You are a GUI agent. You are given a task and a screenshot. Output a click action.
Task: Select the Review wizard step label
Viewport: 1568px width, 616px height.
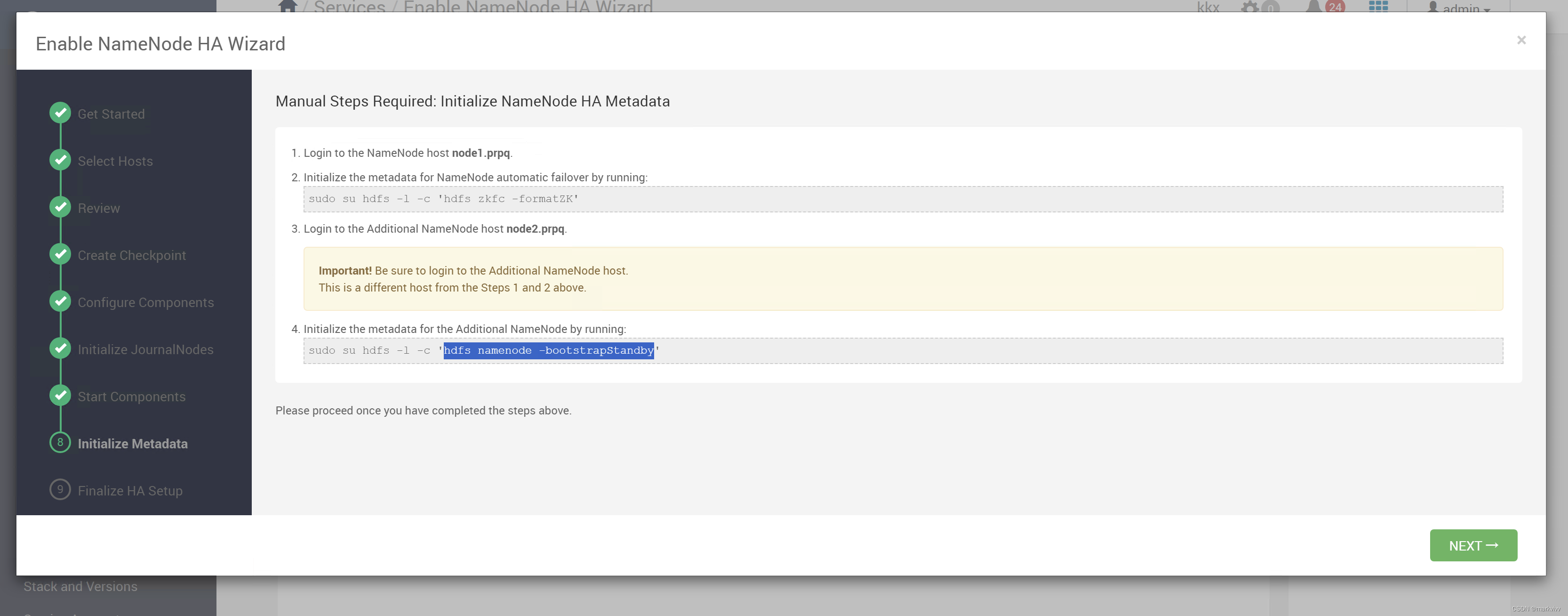(99, 208)
